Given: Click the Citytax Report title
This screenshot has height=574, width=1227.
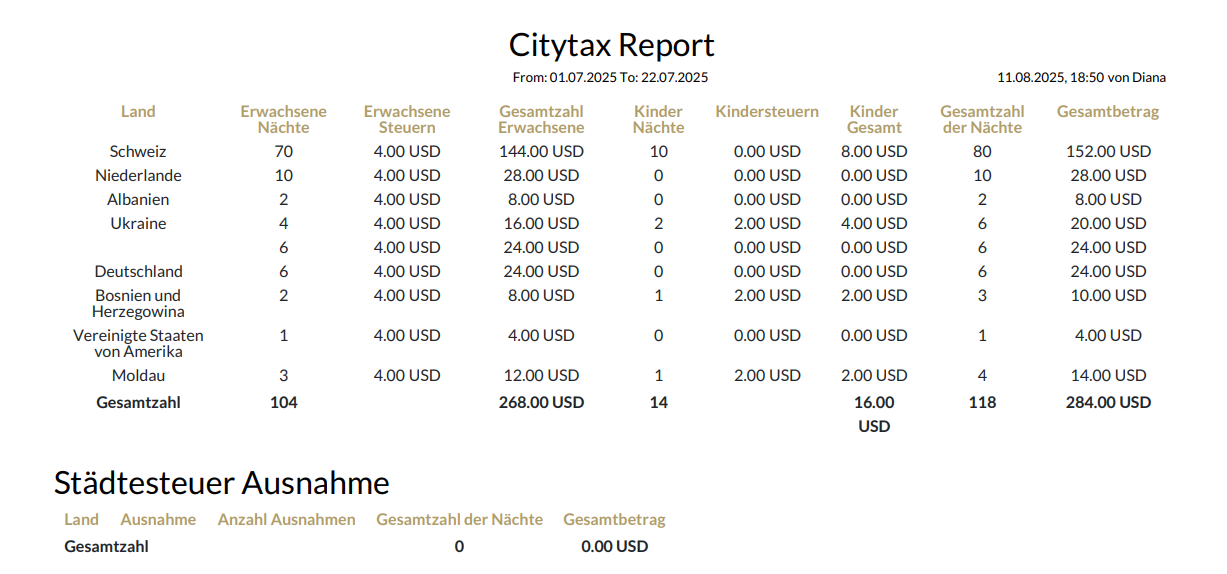Looking at the screenshot, I should [611, 45].
